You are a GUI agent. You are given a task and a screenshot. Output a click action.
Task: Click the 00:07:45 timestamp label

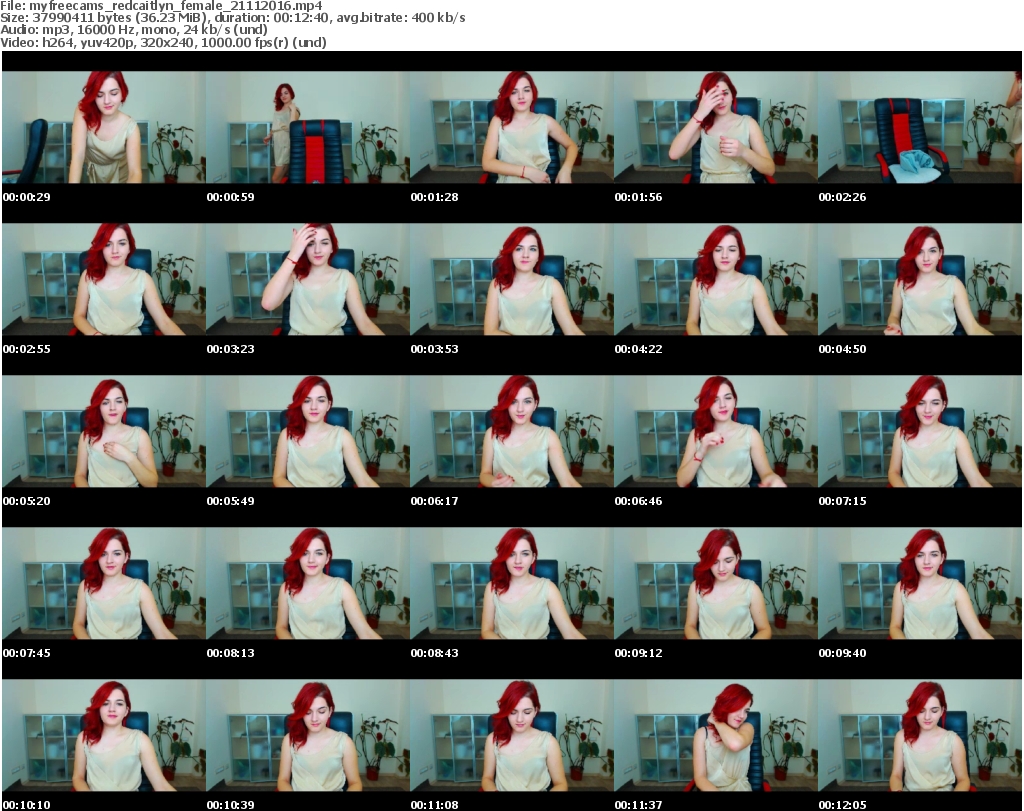click(x=27, y=653)
